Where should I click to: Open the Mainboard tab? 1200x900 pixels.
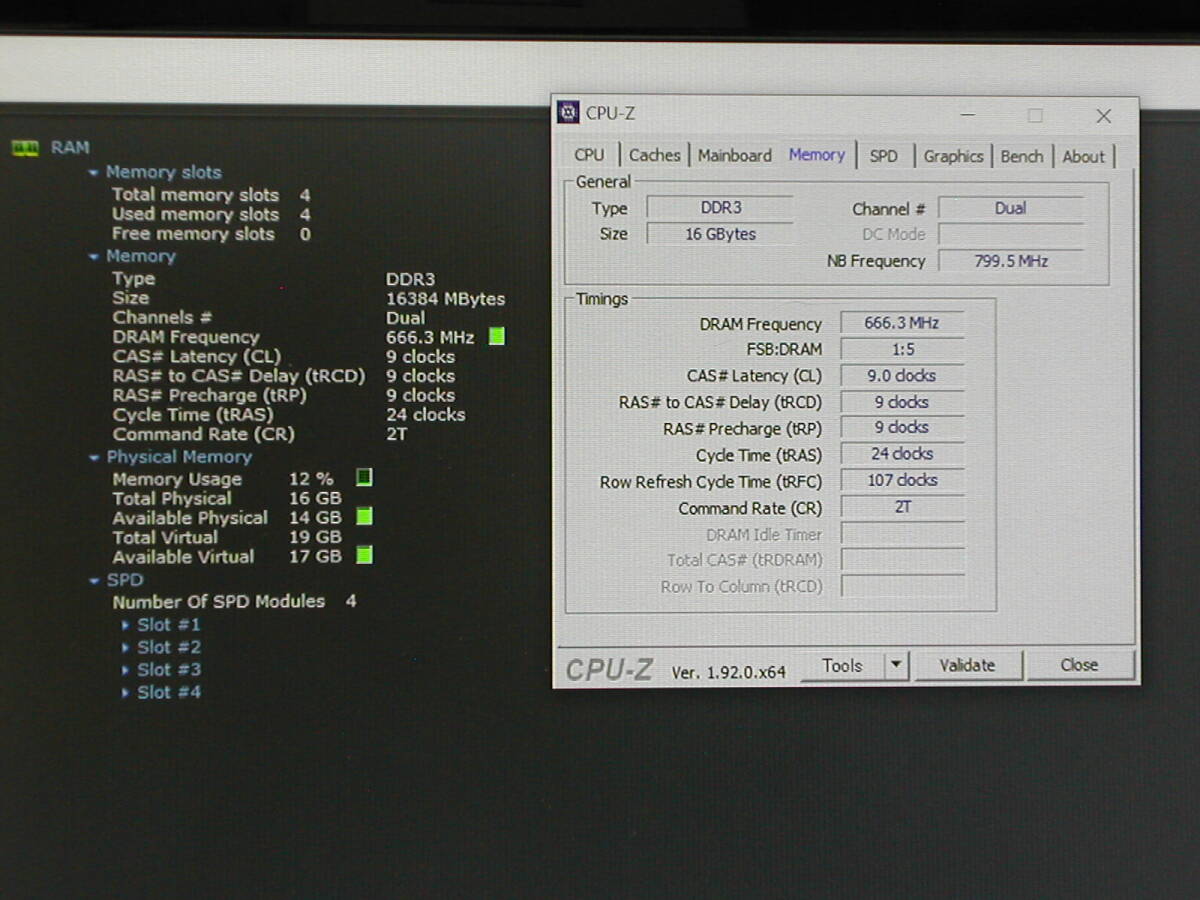point(735,155)
